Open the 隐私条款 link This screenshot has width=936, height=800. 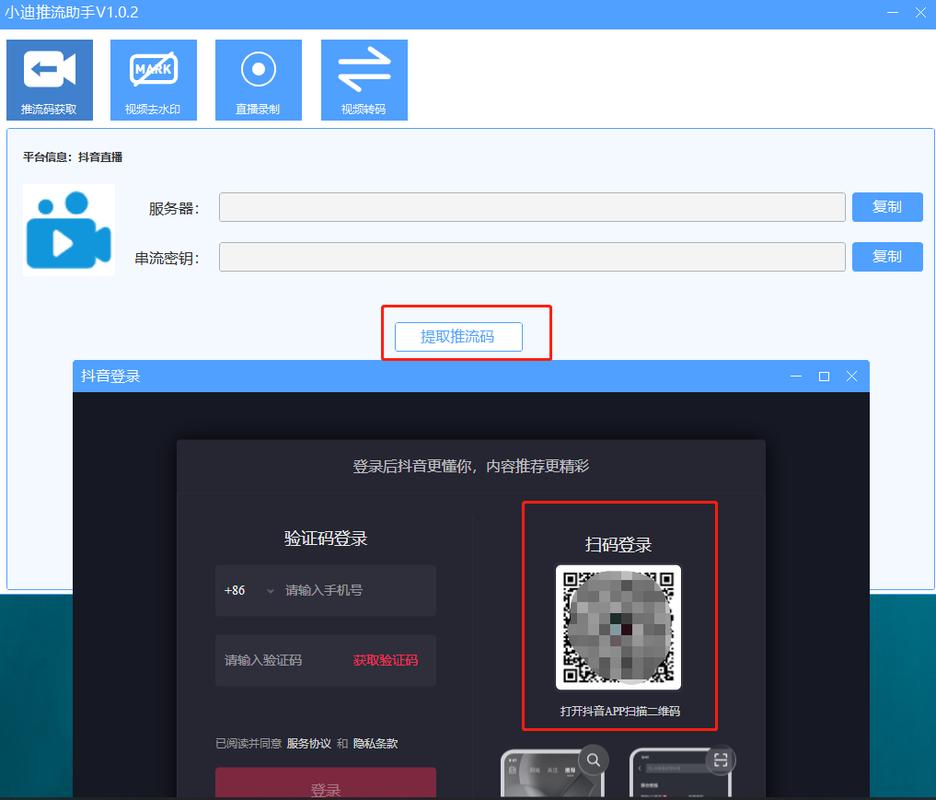(x=375, y=743)
